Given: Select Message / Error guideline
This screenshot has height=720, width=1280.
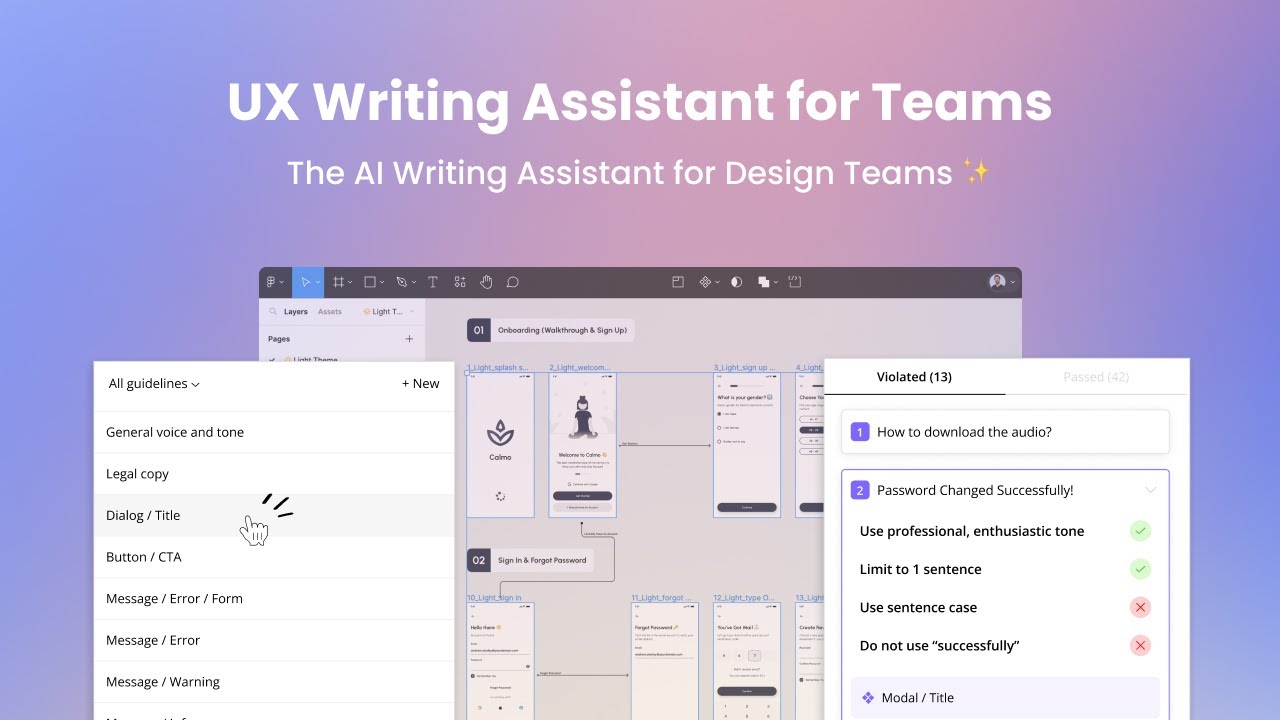Looking at the screenshot, I should point(274,640).
